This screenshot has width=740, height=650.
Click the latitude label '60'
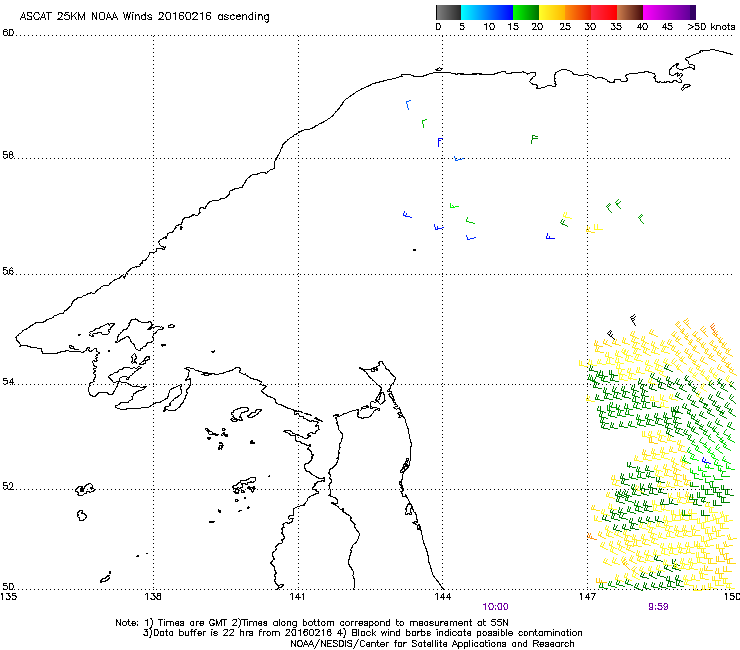[8, 33]
